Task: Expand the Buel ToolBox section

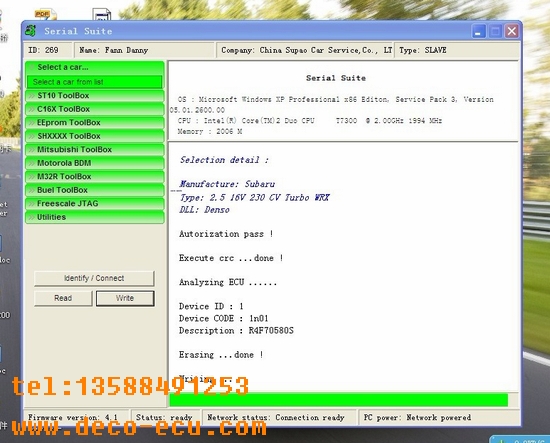Action: tap(95, 190)
